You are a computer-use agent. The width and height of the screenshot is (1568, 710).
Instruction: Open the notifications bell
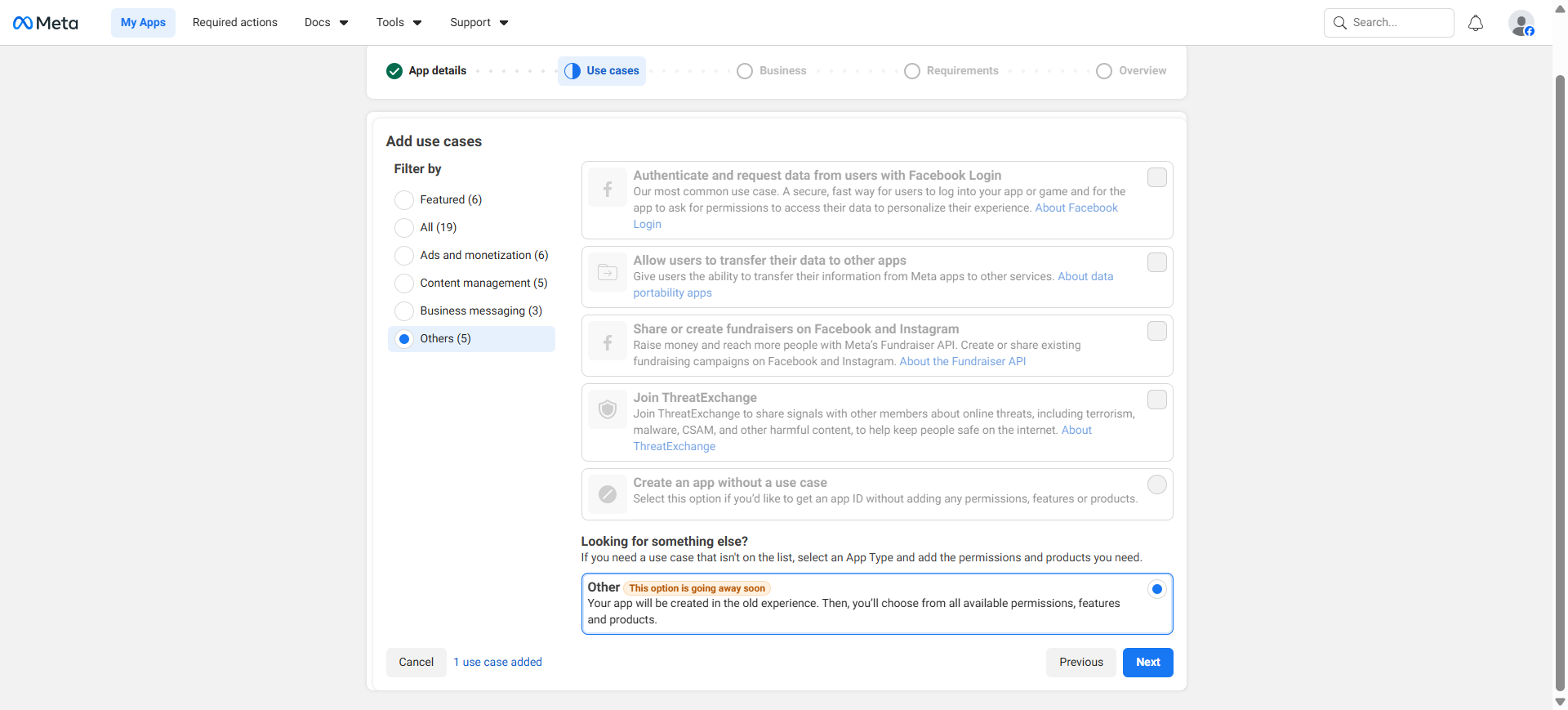click(x=1475, y=23)
